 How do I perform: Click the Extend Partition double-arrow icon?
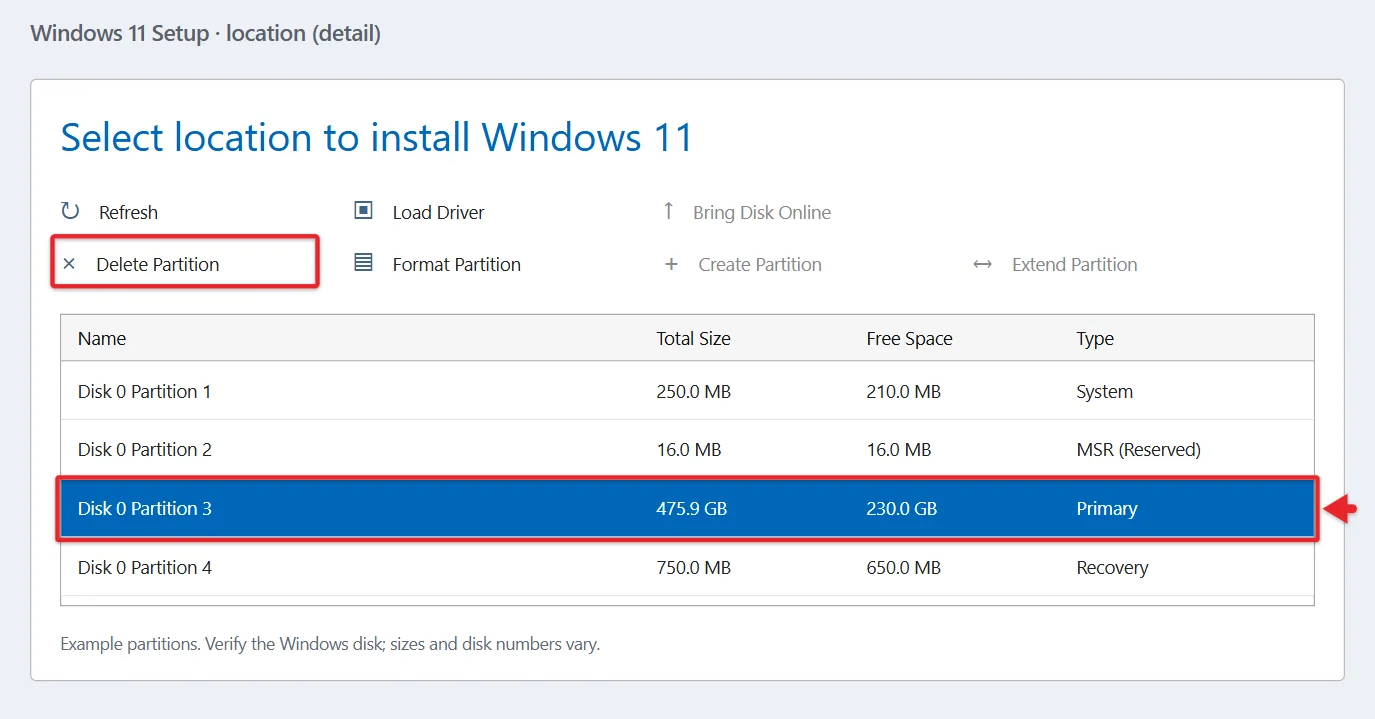pos(982,264)
